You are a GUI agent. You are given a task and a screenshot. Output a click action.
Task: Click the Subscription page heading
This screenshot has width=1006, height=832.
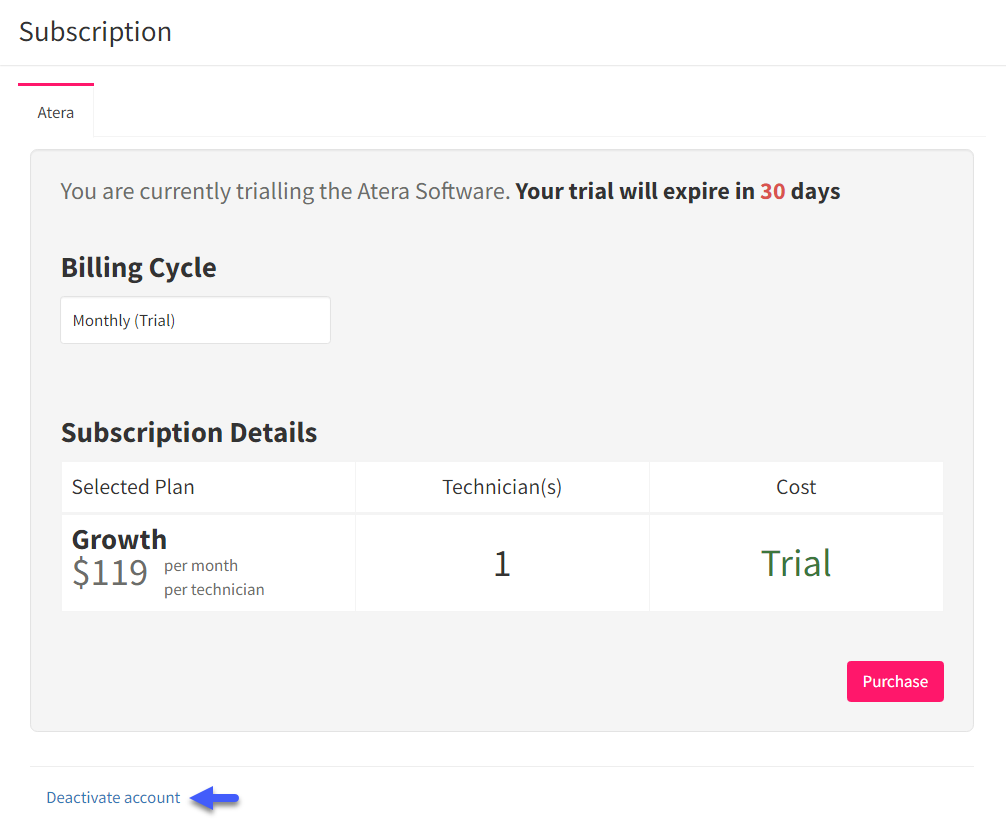[x=96, y=32]
